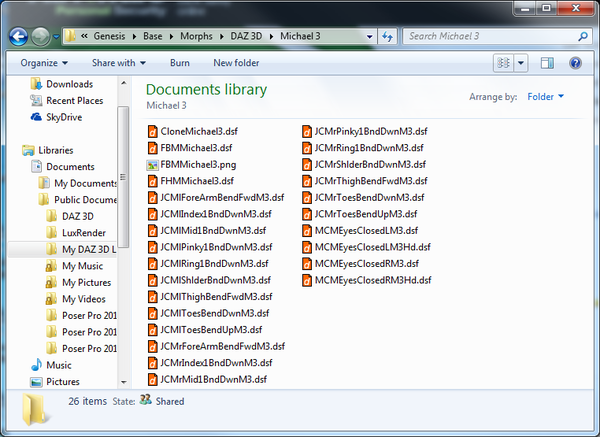Select file name MCMEyesClosedRM3Hd.dsf

coord(373,280)
